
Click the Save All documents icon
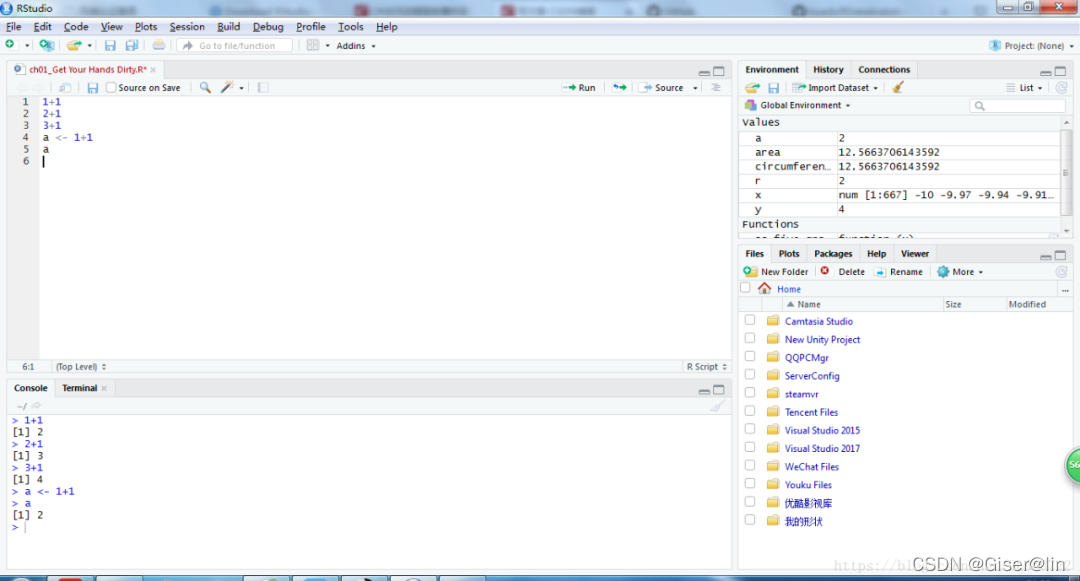(x=132, y=45)
